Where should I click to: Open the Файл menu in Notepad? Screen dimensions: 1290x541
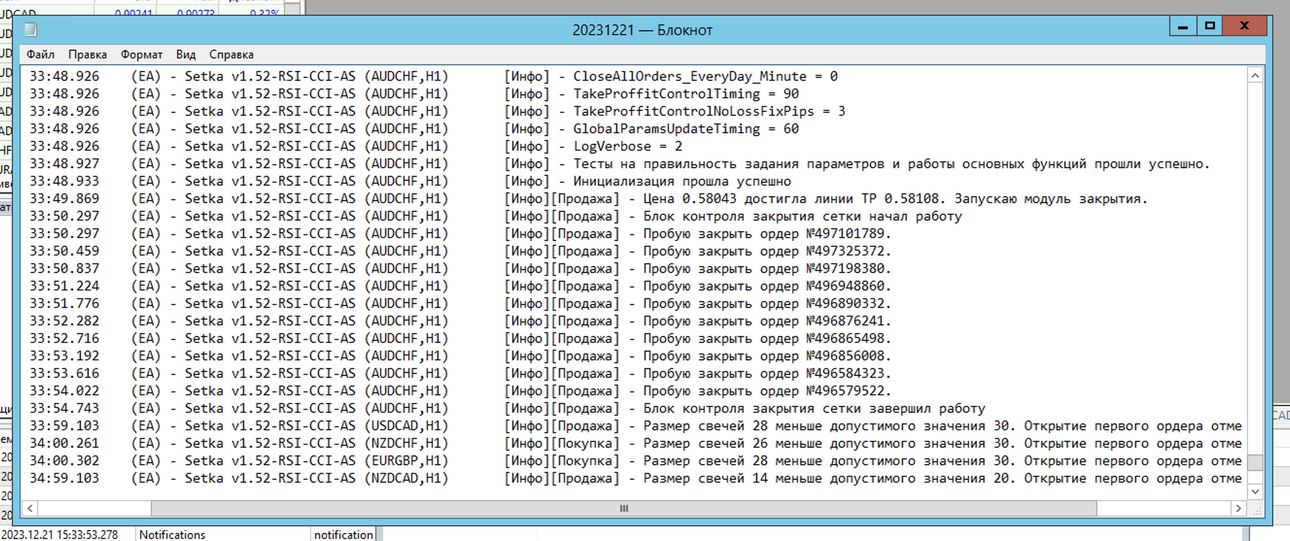tap(40, 54)
